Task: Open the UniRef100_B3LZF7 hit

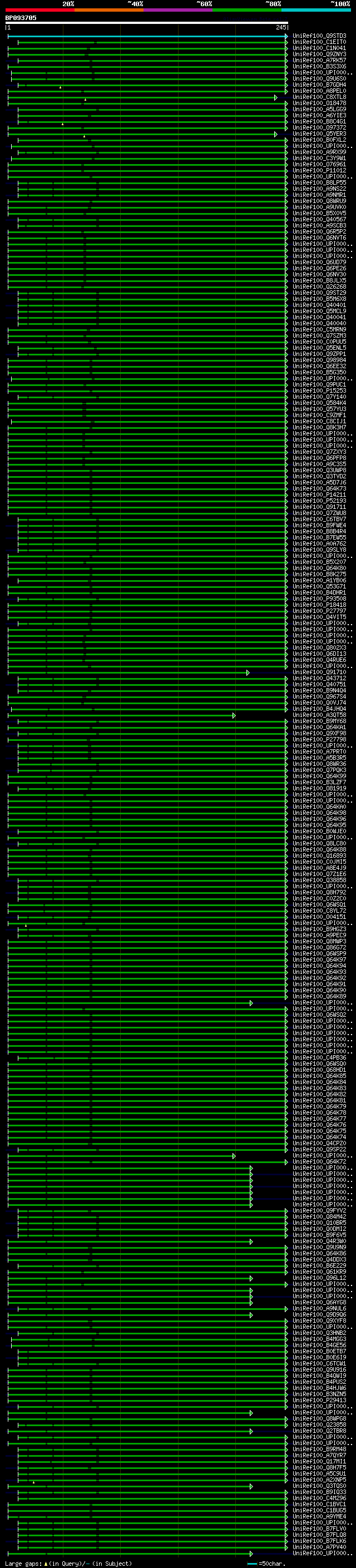Action: coord(319,783)
